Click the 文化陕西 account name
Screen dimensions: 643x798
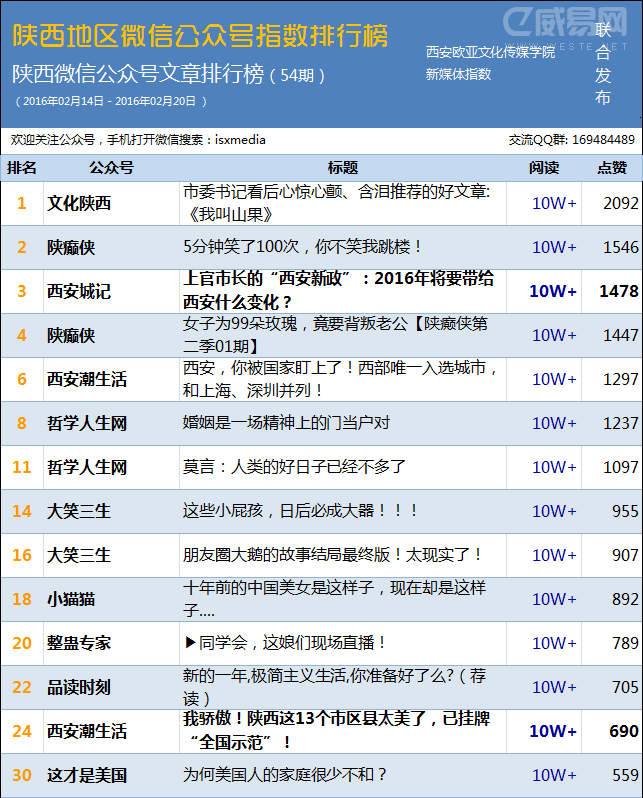click(80, 203)
